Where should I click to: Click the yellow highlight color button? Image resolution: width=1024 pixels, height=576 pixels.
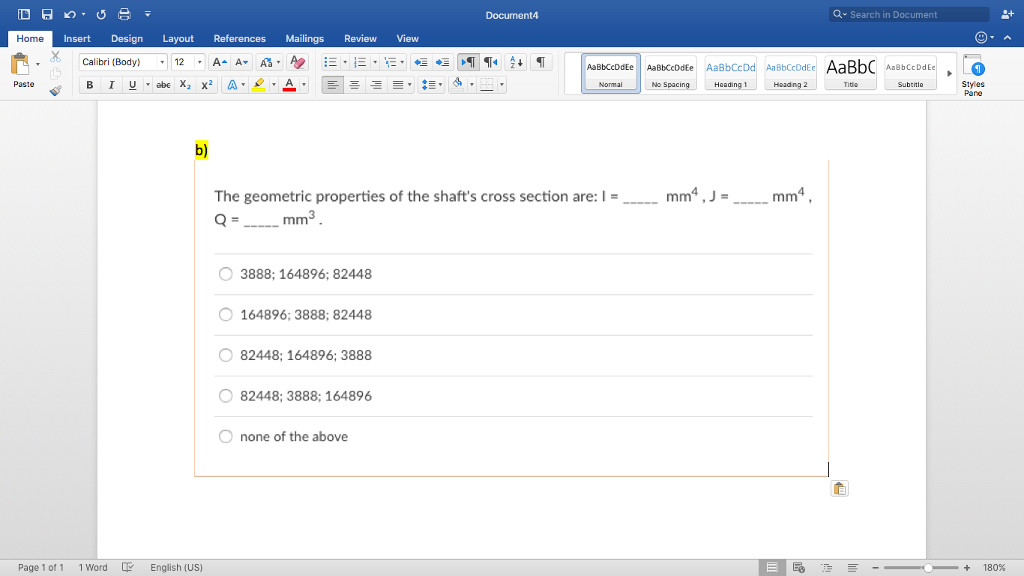259,85
